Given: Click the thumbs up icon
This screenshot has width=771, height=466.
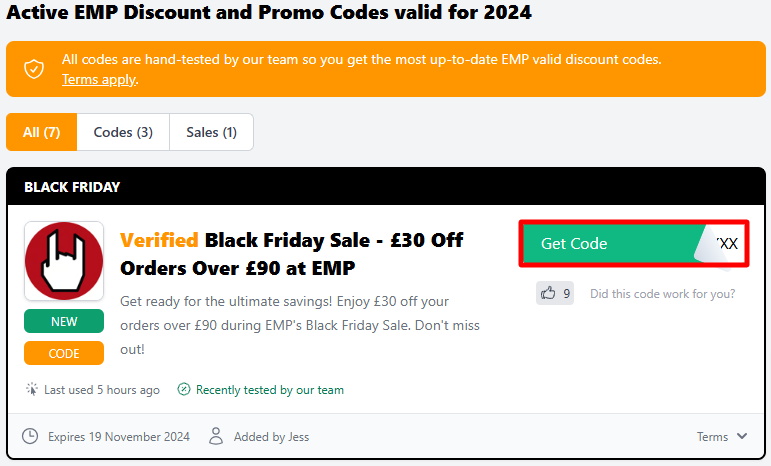Looking at the screenshot, I should tap(548, 293).
